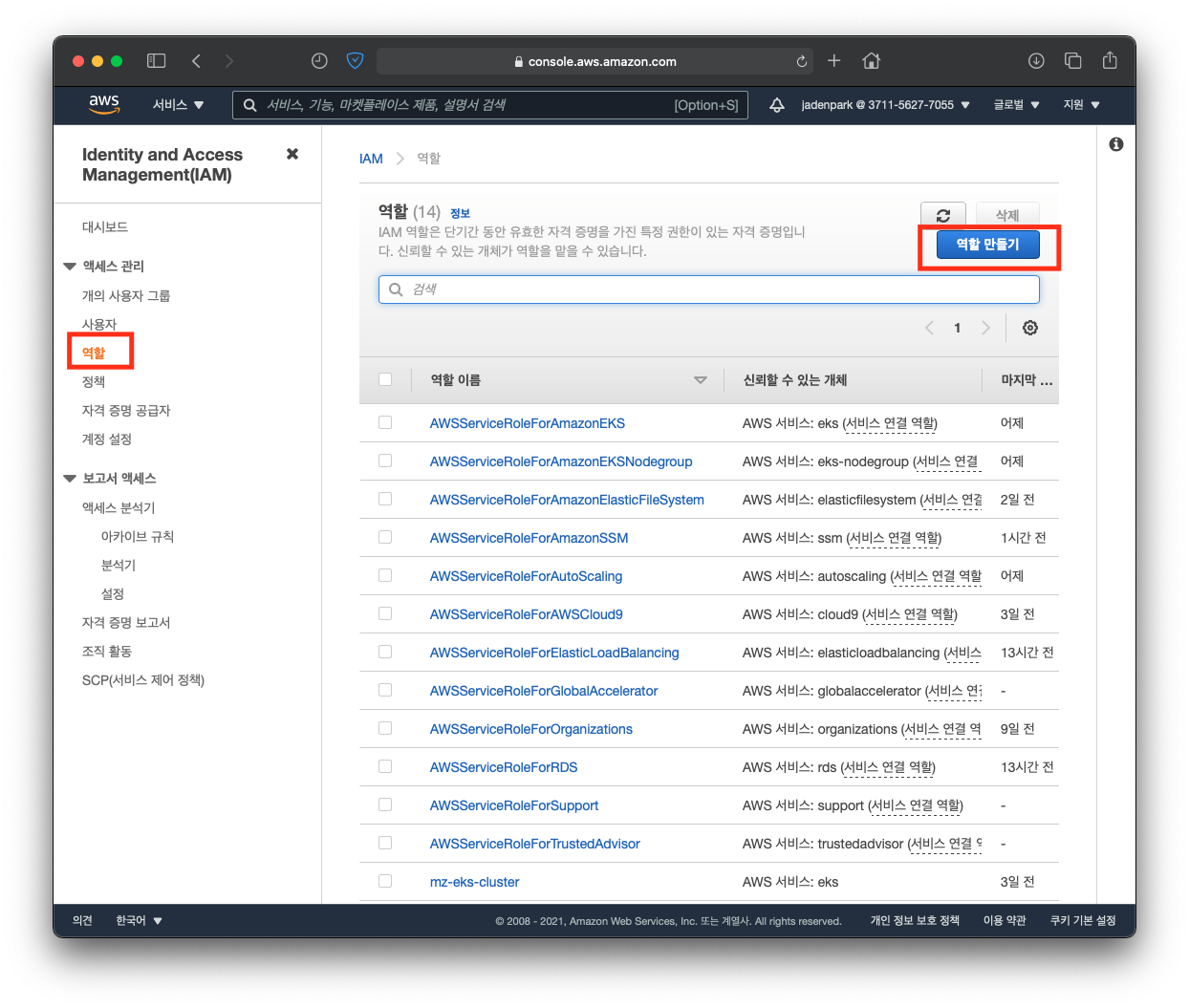
Task: Open 아카이브 규칙 in sidebar
Action: pyautogui.click(x=138, y=537)
